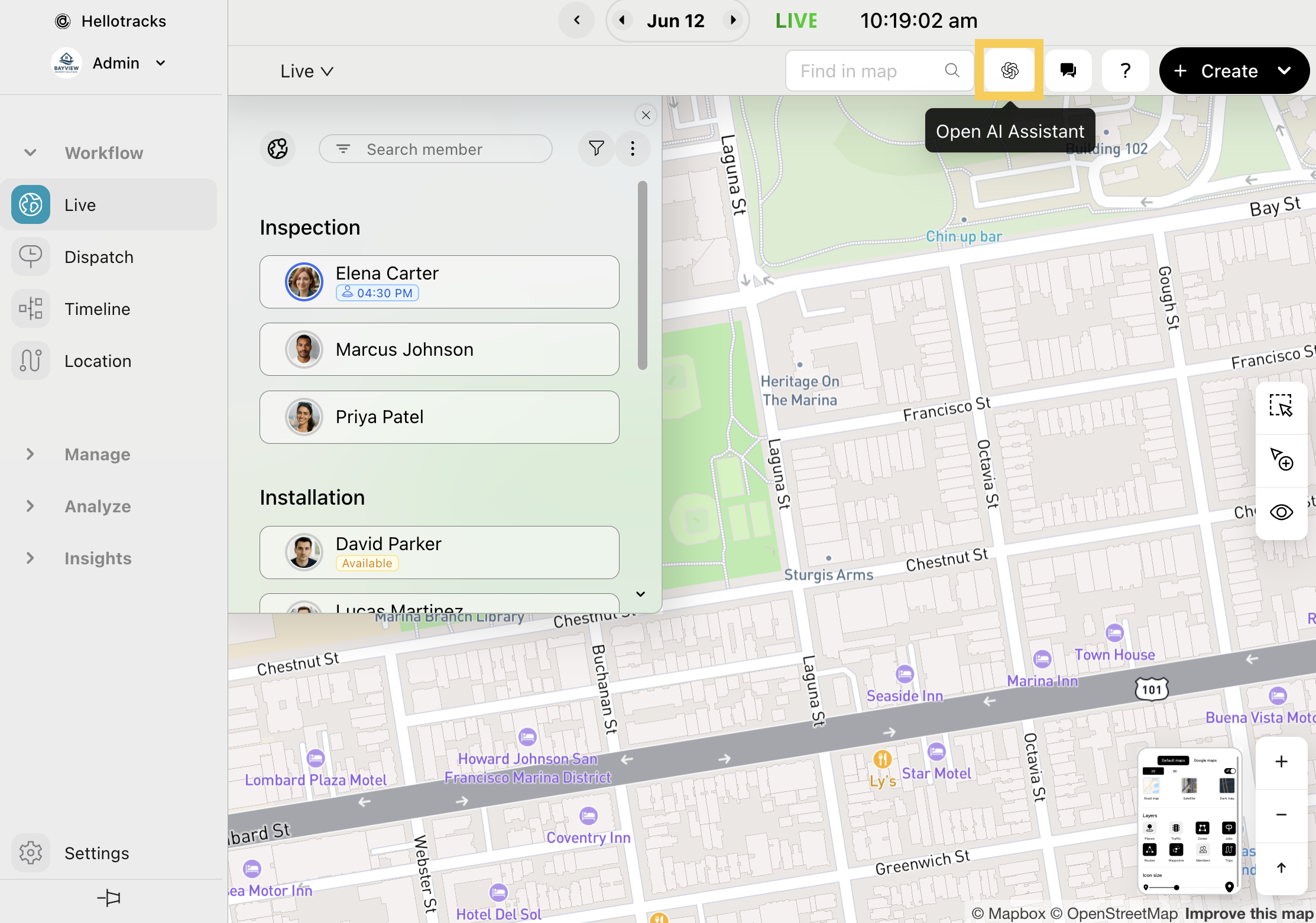Open the members panel more options menu
Image resolution: width=1316 pixels, height=923 pixels.
(x=633, y=148)
